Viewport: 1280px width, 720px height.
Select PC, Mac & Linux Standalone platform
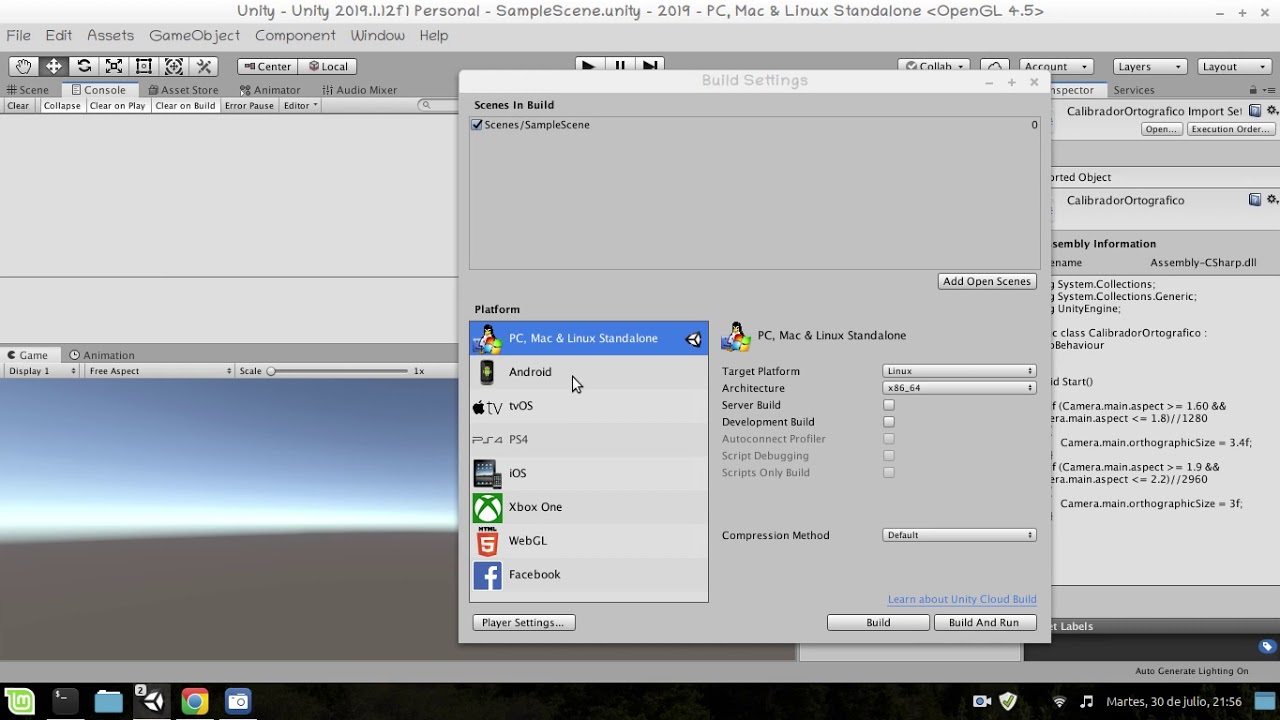click(x=589, y=338)
